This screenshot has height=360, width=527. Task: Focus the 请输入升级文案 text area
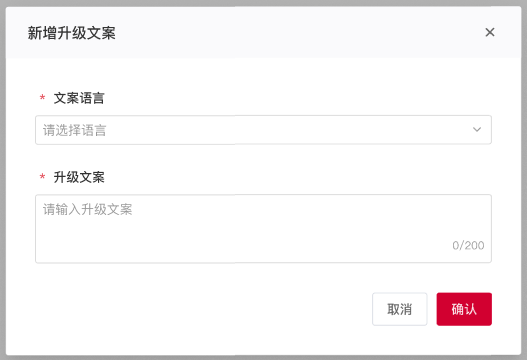click(x=263, y=229)
